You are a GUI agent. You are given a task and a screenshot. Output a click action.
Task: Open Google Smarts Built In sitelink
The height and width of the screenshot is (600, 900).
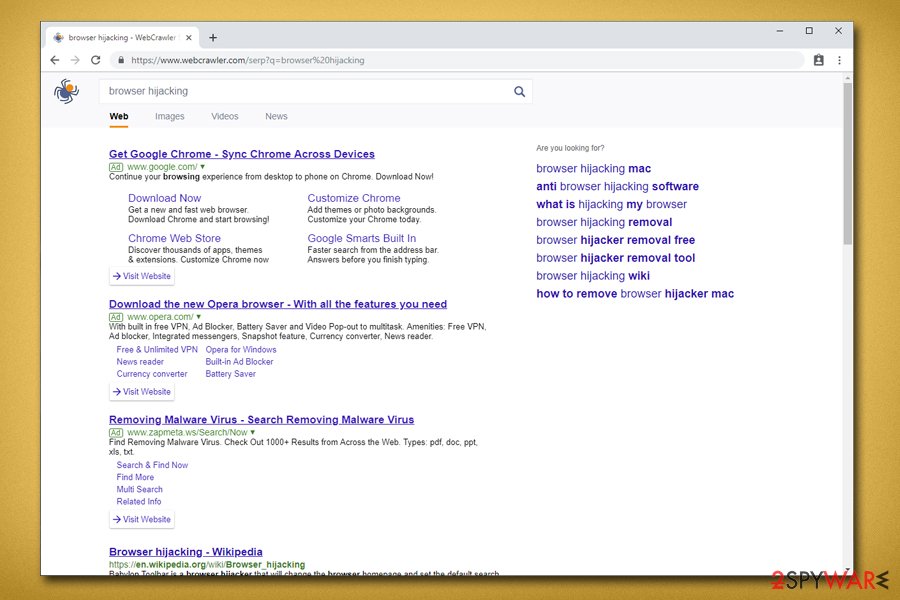[362, 238]
